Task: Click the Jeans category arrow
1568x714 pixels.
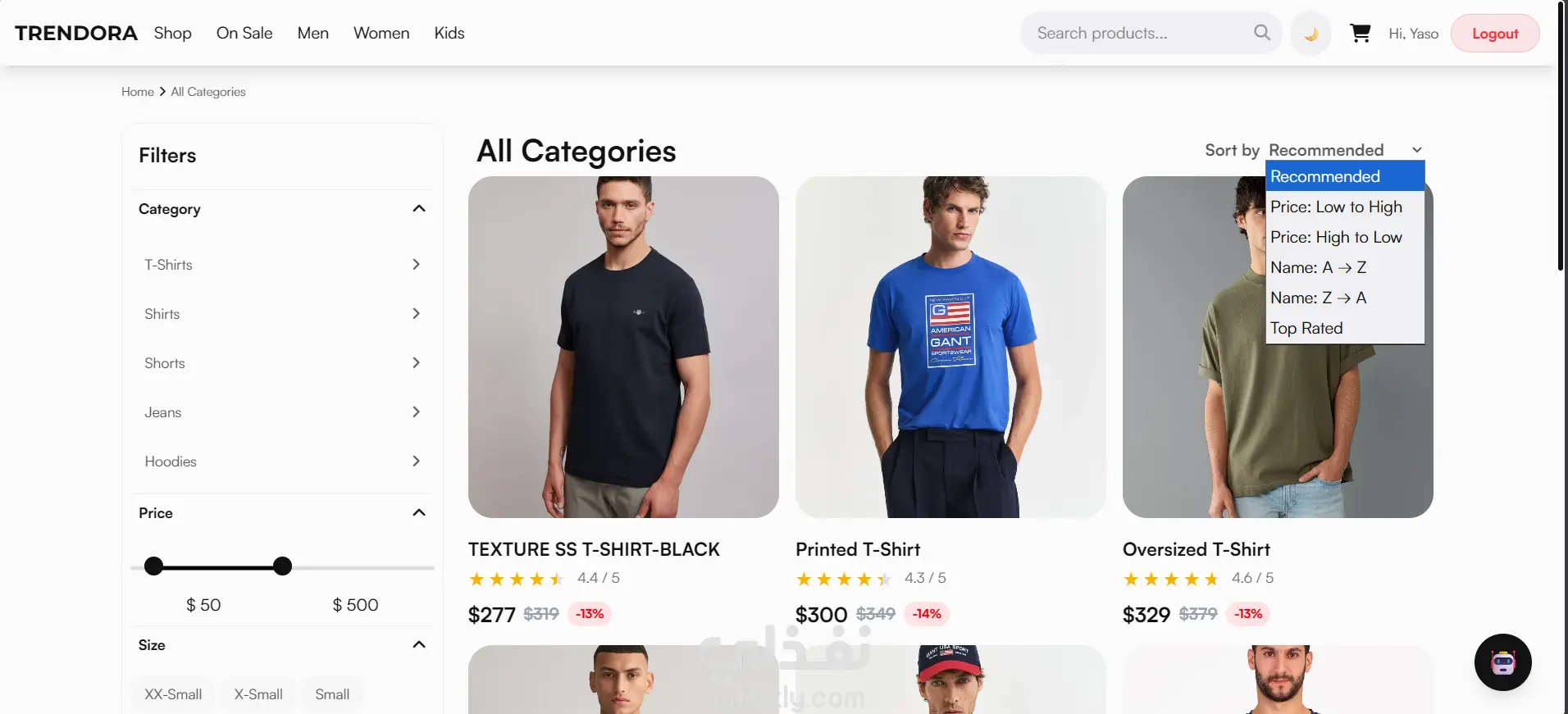Action: click(x=416, y=412)
